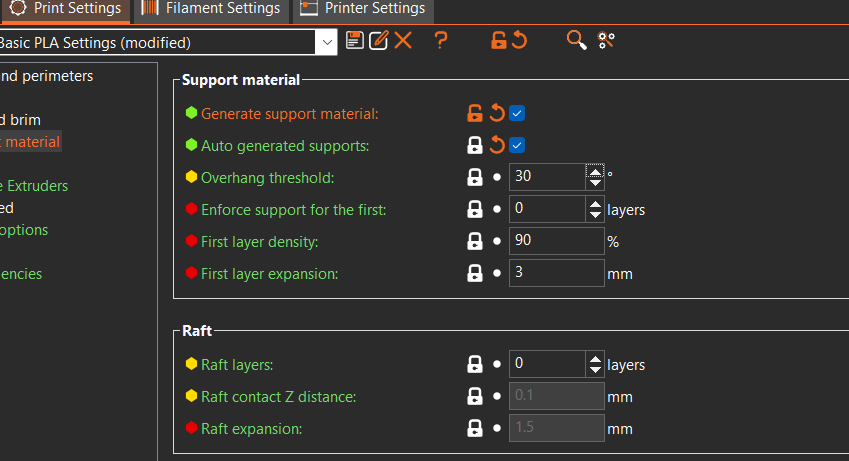The height and width of the screenshot is (461, 849).
Task: Click the toolbar orange unlocked padlock icon
Action: point(498,41)
